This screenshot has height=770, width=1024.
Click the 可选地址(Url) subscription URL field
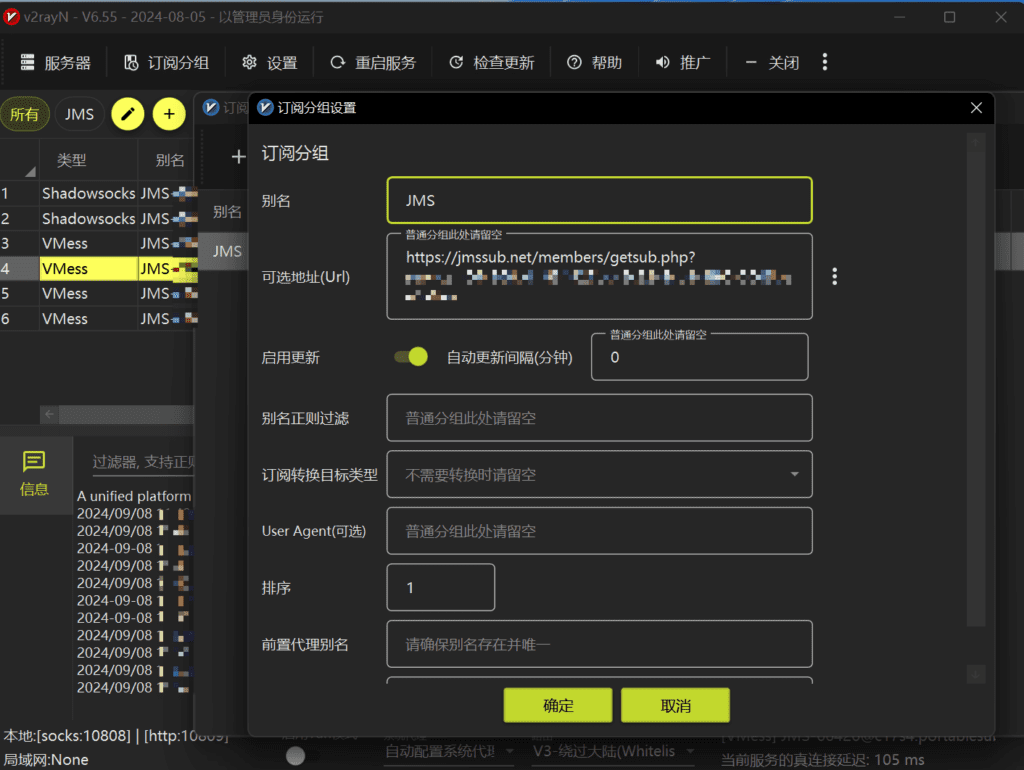tap(600, 277)
